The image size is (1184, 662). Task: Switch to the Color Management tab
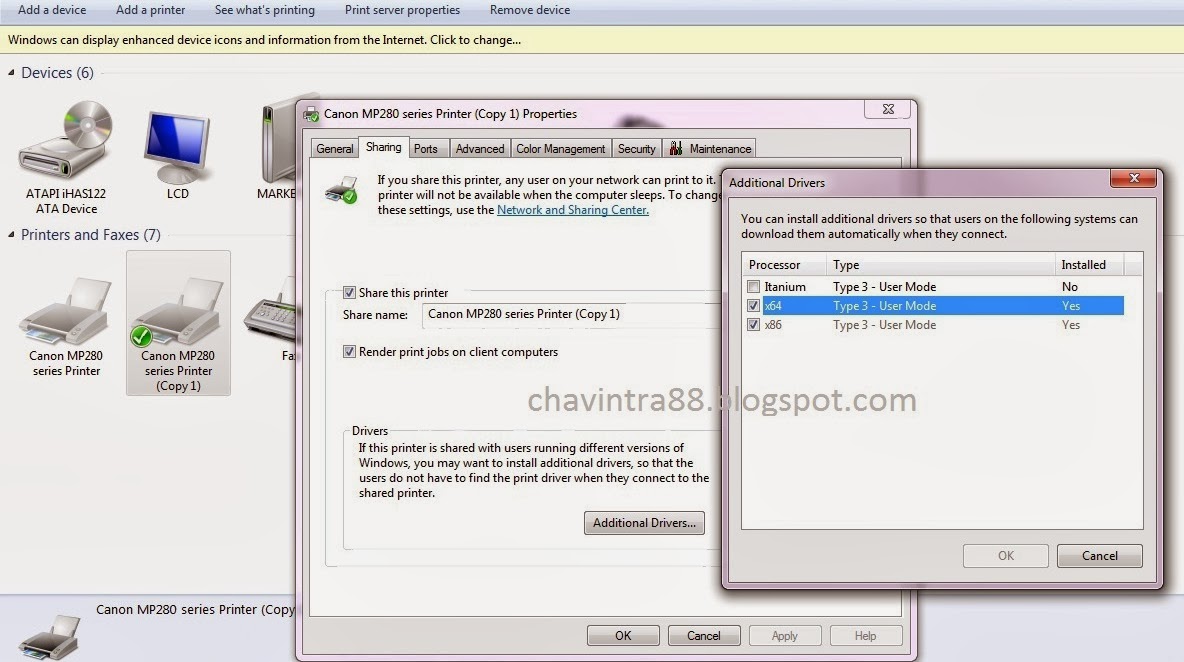click(x=560, y=149)
